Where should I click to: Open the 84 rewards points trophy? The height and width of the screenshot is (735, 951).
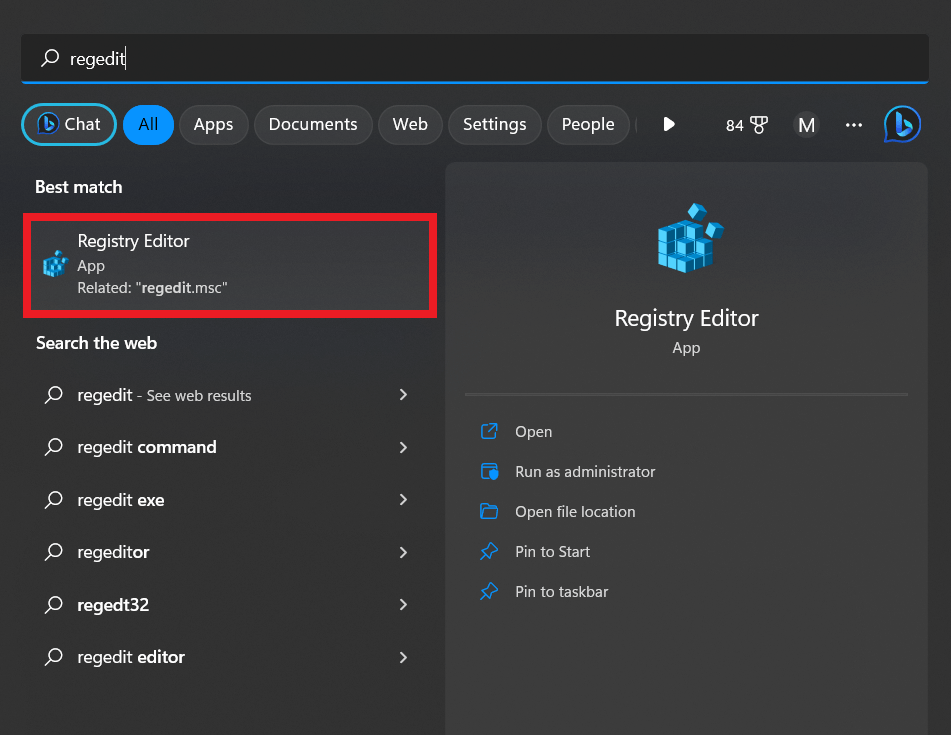[x=747, y=125]
